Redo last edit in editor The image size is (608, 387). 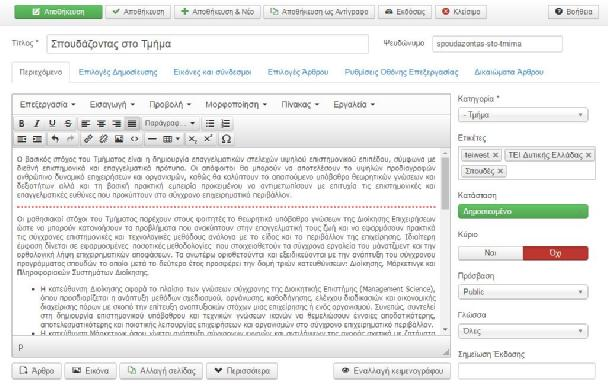tap(70, 139)
